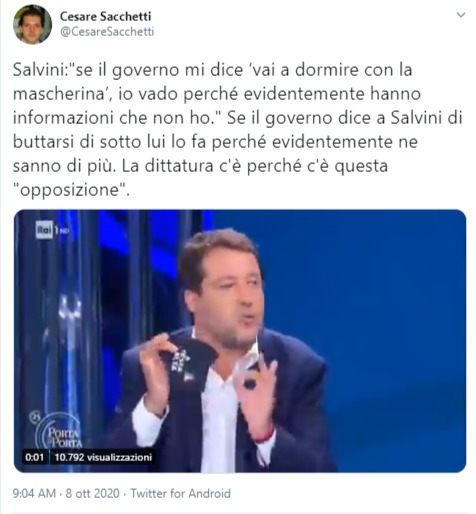Click the 25 anniversary badge near the Porta logo

coord(34,417)
